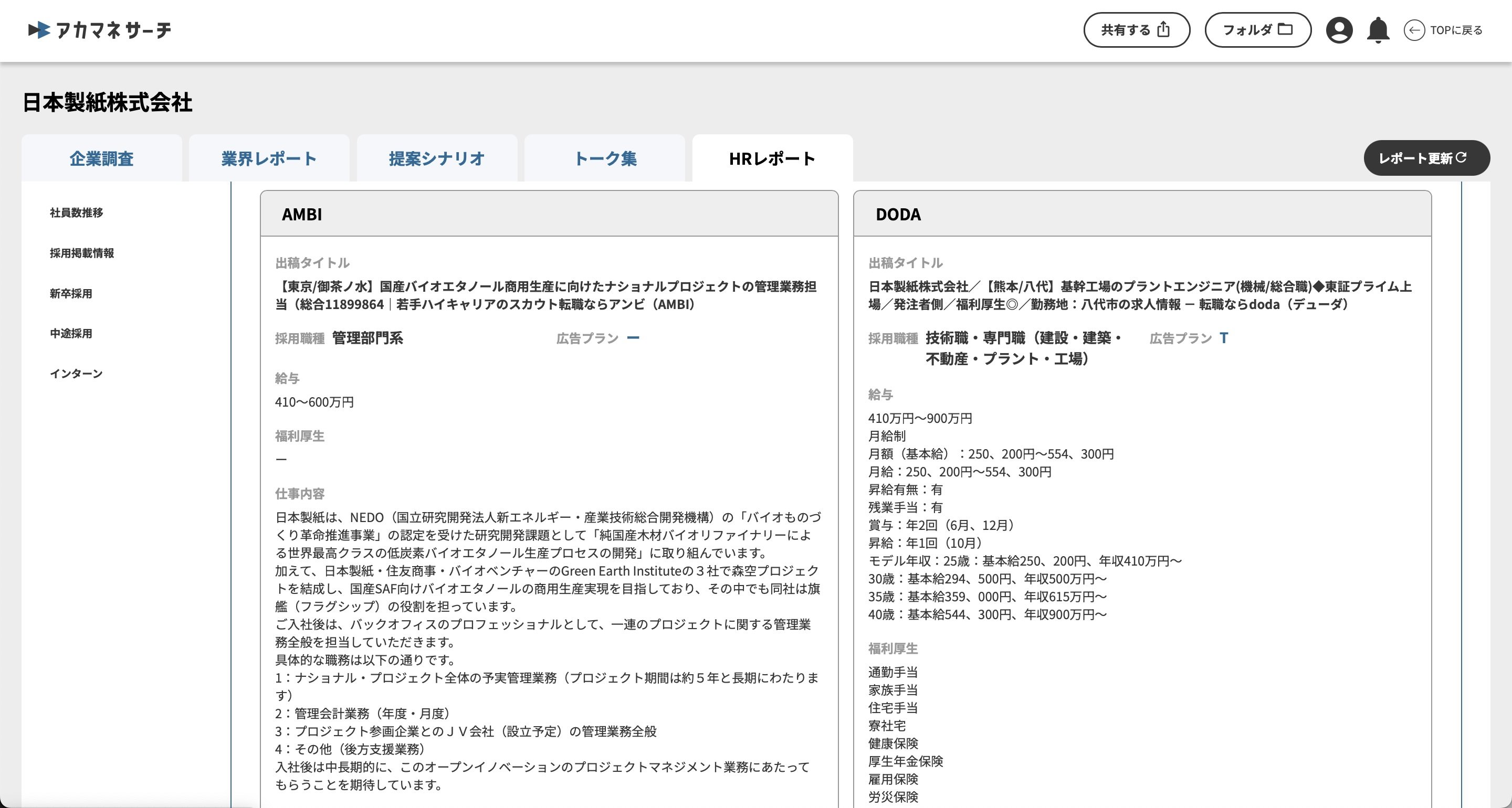
Task: Select the HRレポート tab
Action: coord(772,158)
